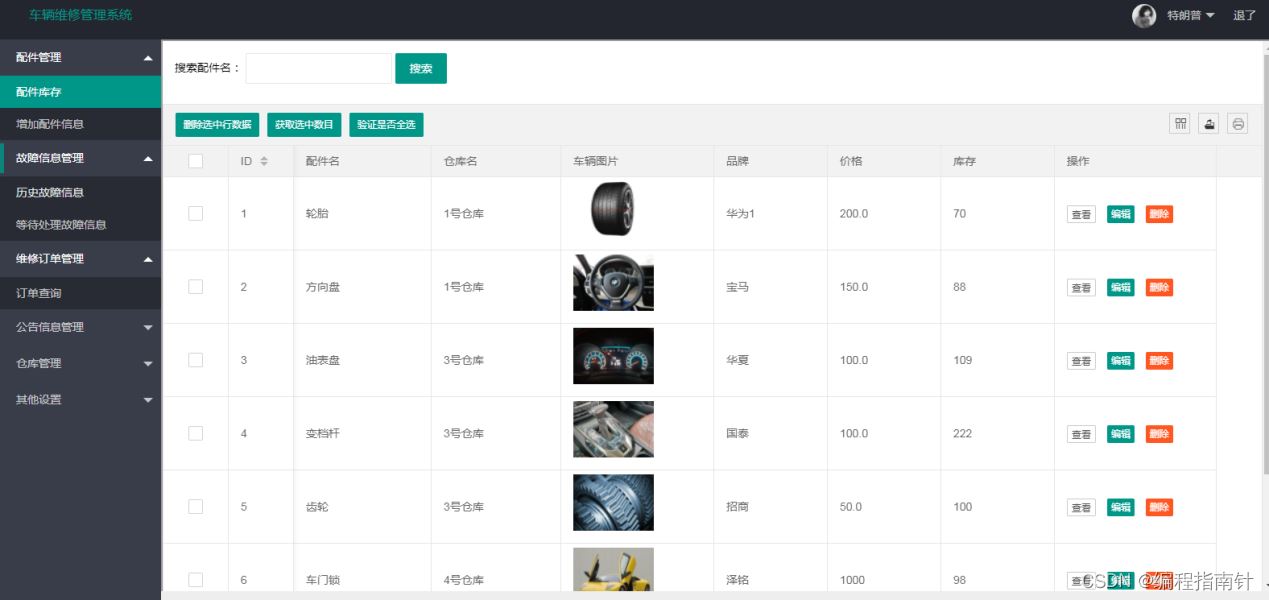1269x600 pixels.
Task: Open the column filter icon
Action: 1180,124
